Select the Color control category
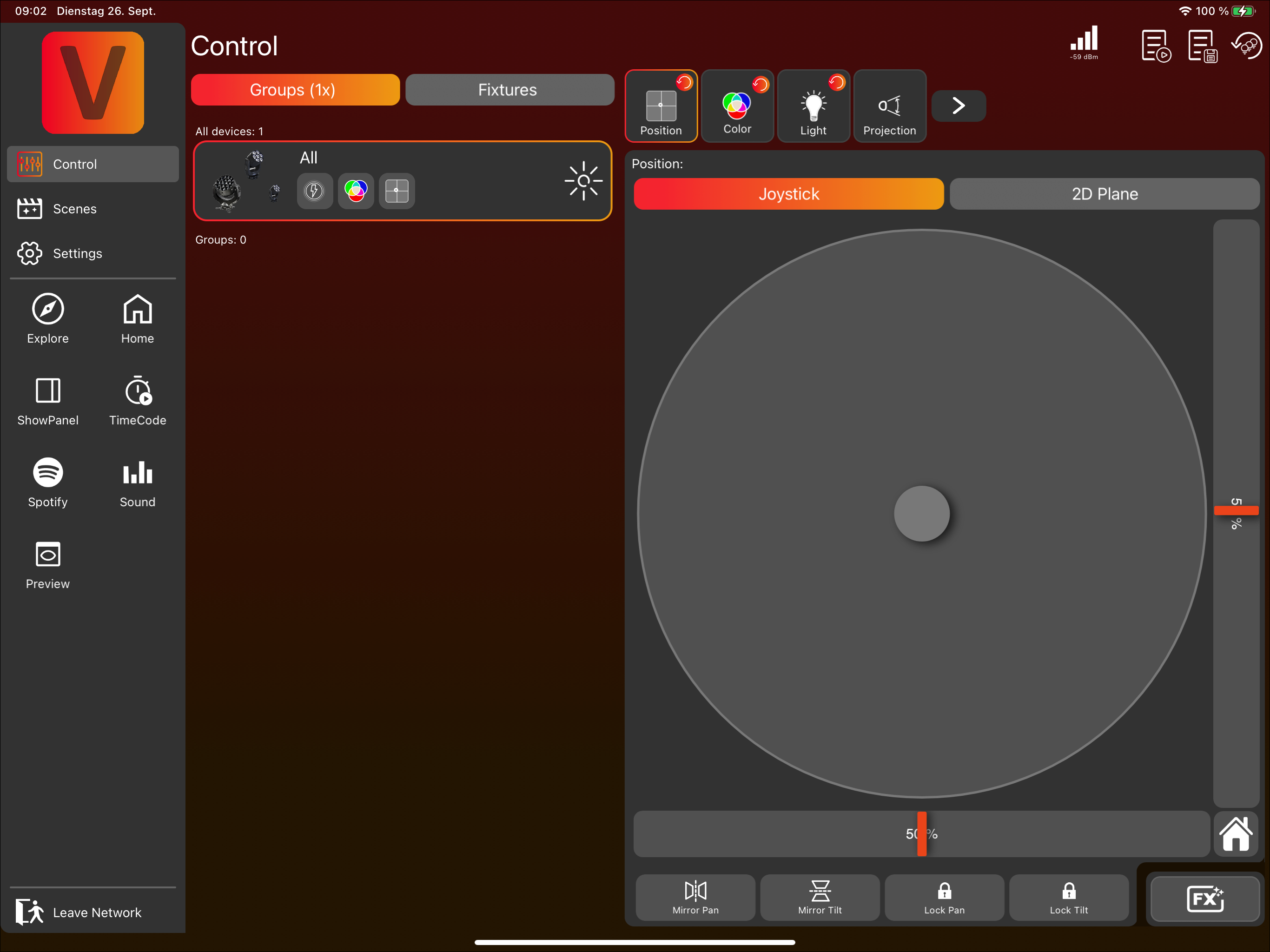1270x952 pixels. click(737, 106)
